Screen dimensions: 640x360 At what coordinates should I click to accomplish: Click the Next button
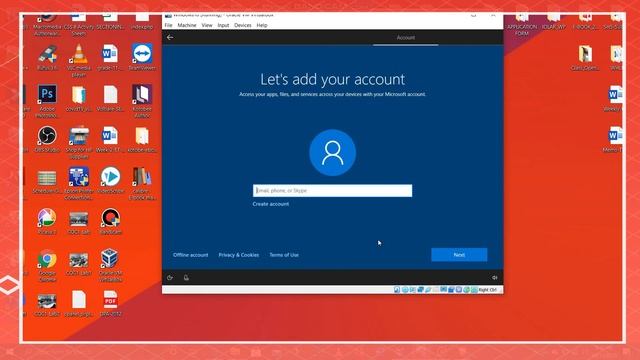click(x=459, y=255)
